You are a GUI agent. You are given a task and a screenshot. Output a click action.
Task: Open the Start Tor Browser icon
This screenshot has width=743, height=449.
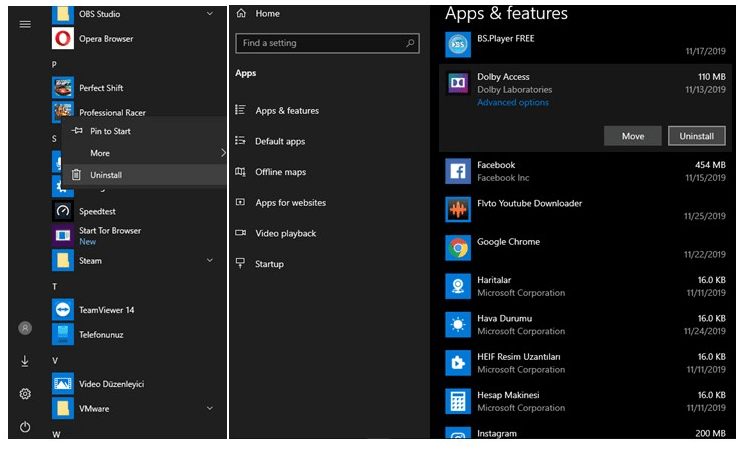(x=63, y=236)
